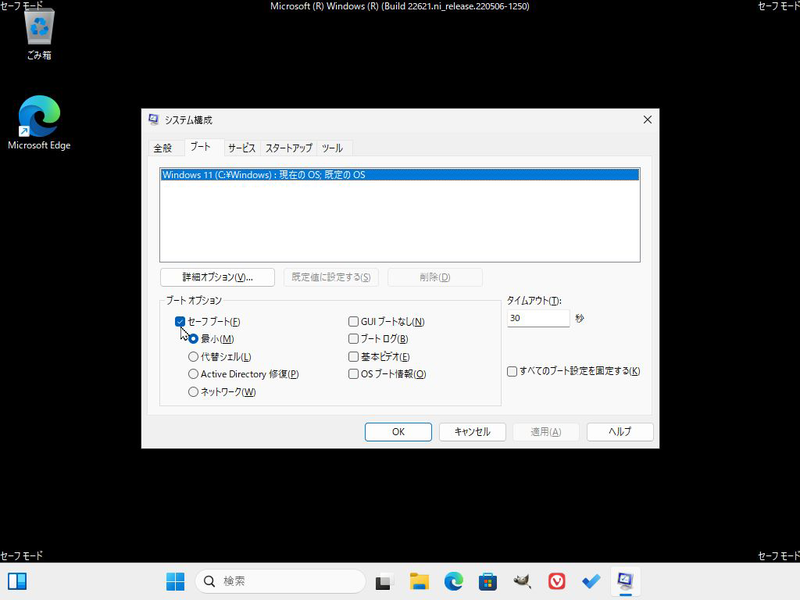Click the システム構成 title bar icon
Image resolution: width=800 pixels, height=600 pixels.
tap(153, 119)
